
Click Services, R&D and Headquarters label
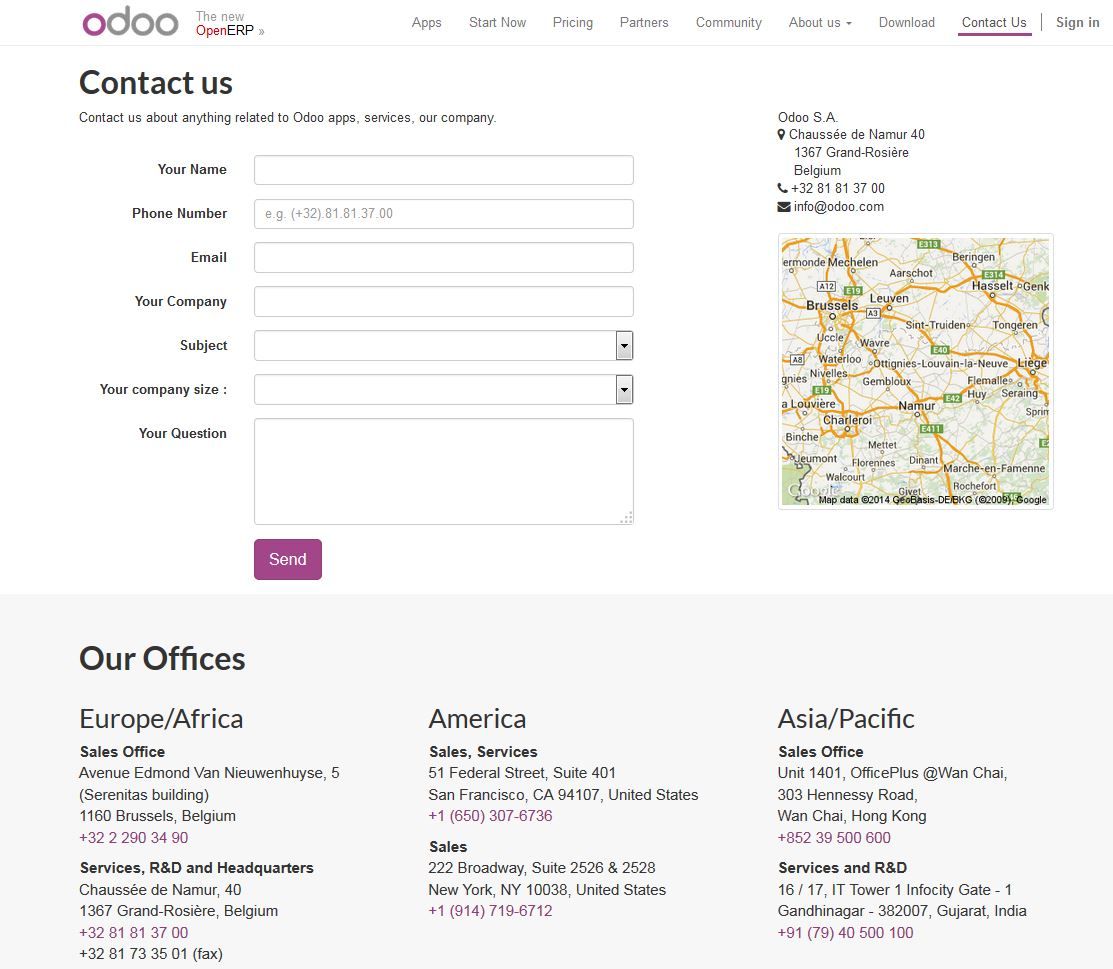click(197, 867)
